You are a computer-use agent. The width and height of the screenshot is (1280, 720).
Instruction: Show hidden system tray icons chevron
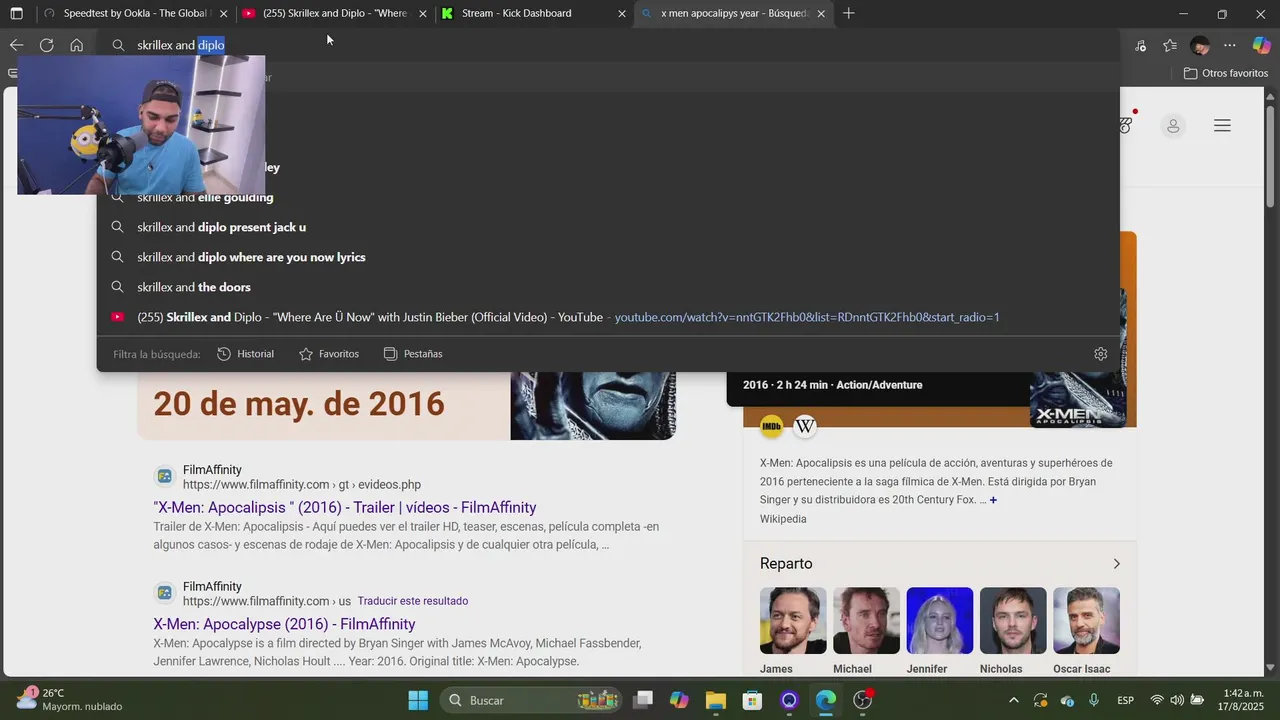pos(1013,700)
